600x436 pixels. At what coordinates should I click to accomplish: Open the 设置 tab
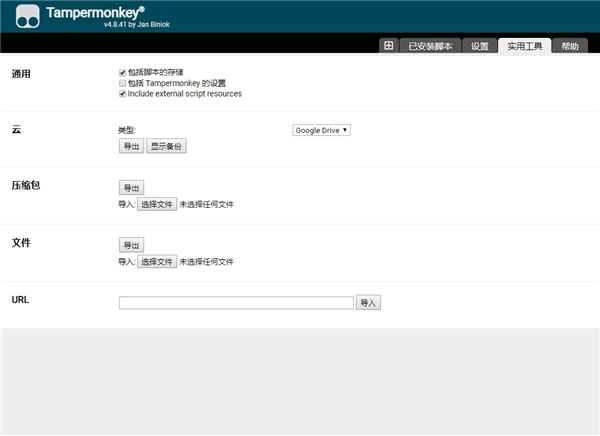480,46
